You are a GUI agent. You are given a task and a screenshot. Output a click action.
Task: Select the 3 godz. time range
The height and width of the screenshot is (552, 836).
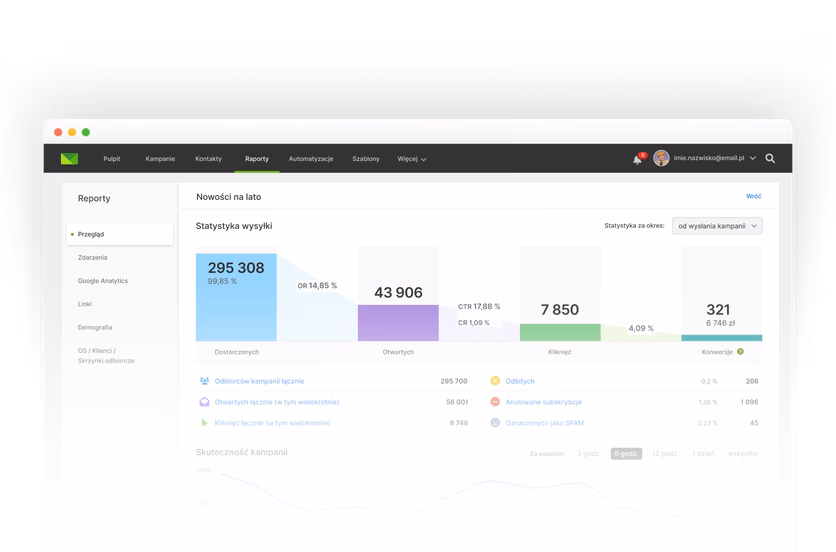(x=589, y=453)
